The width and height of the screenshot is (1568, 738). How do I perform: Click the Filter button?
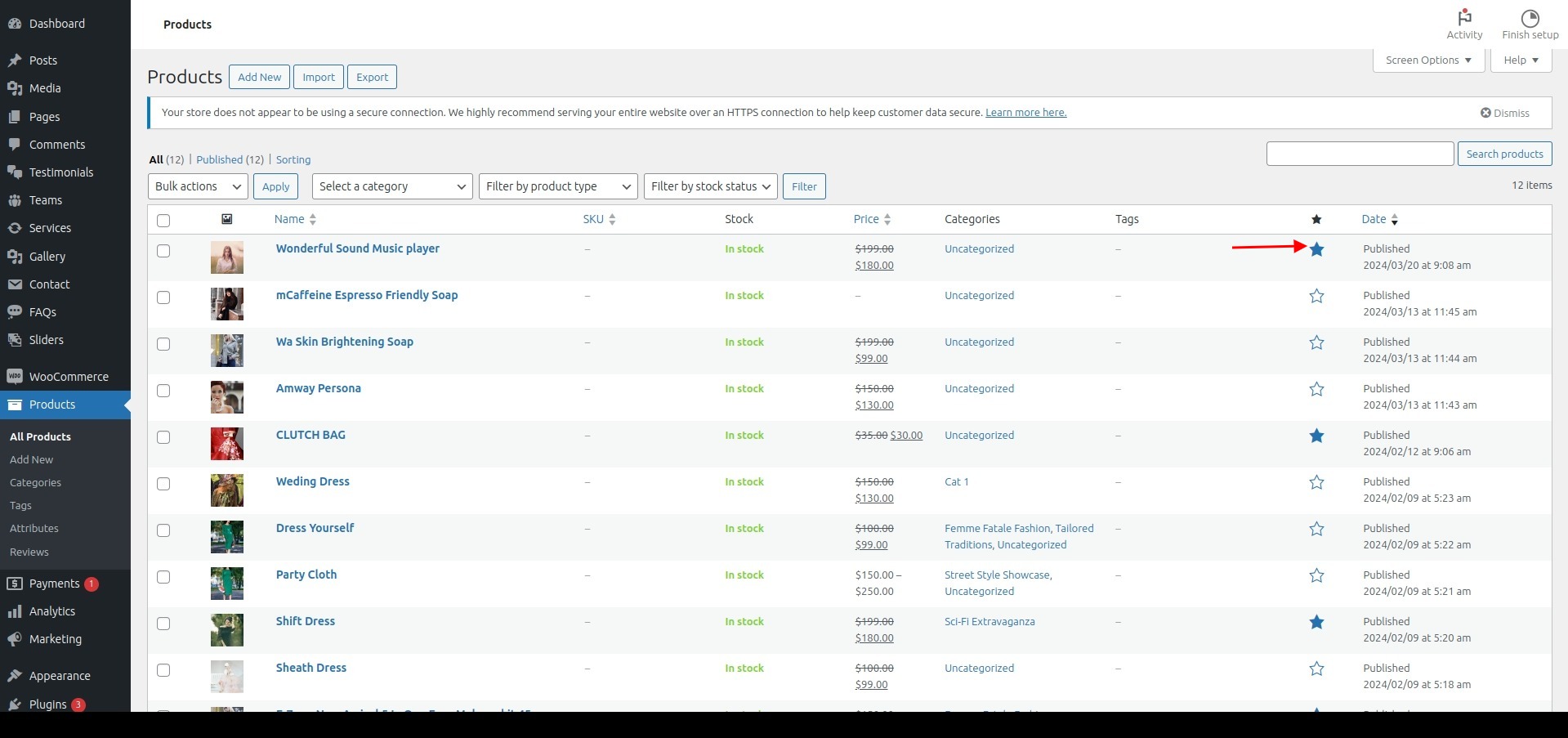coord(804,186)
